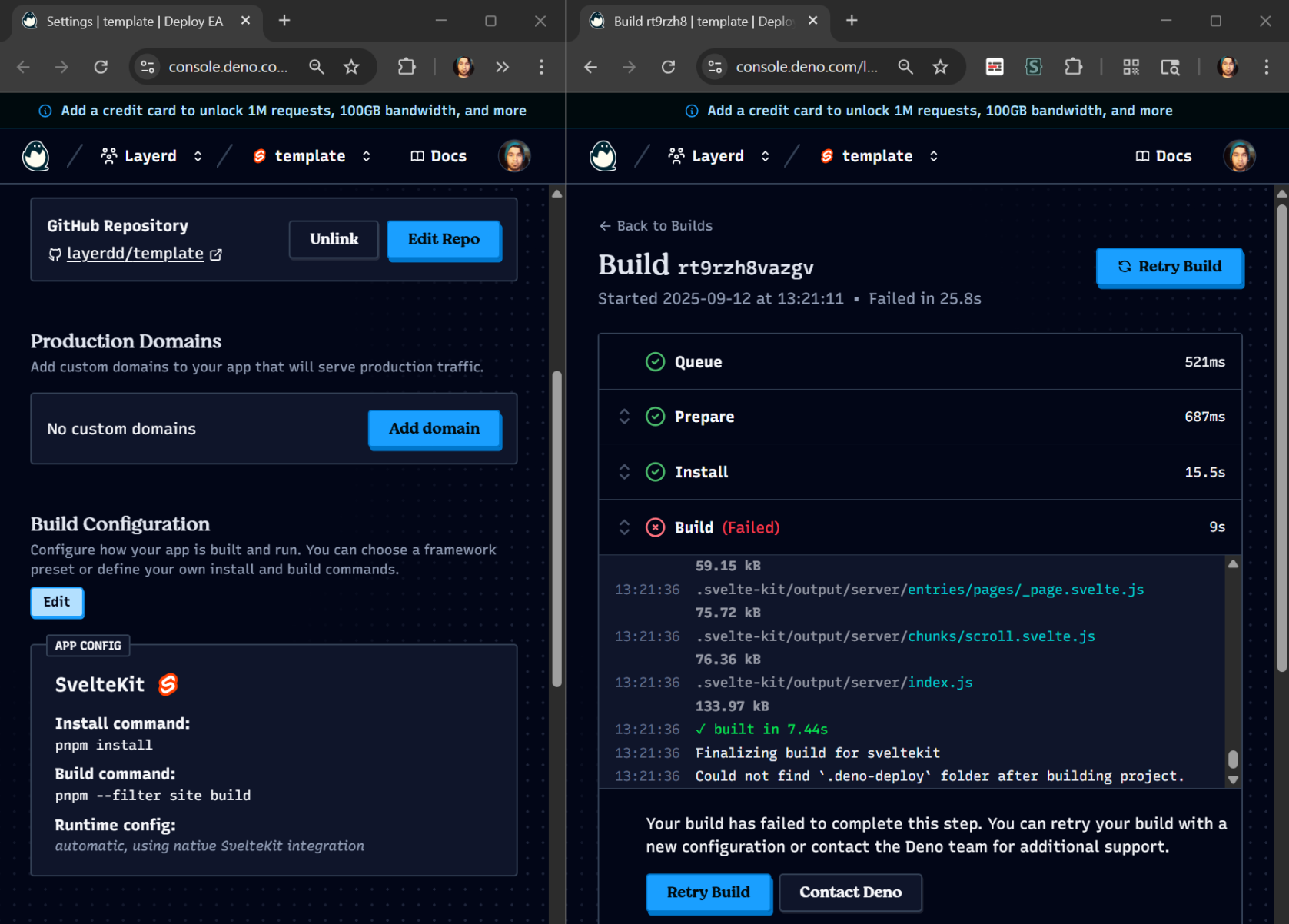Open Extensions puzzle icon in the Build window
This screenshot has width=1289, height=924.
pyautogui.click(x=1073, y=67)
